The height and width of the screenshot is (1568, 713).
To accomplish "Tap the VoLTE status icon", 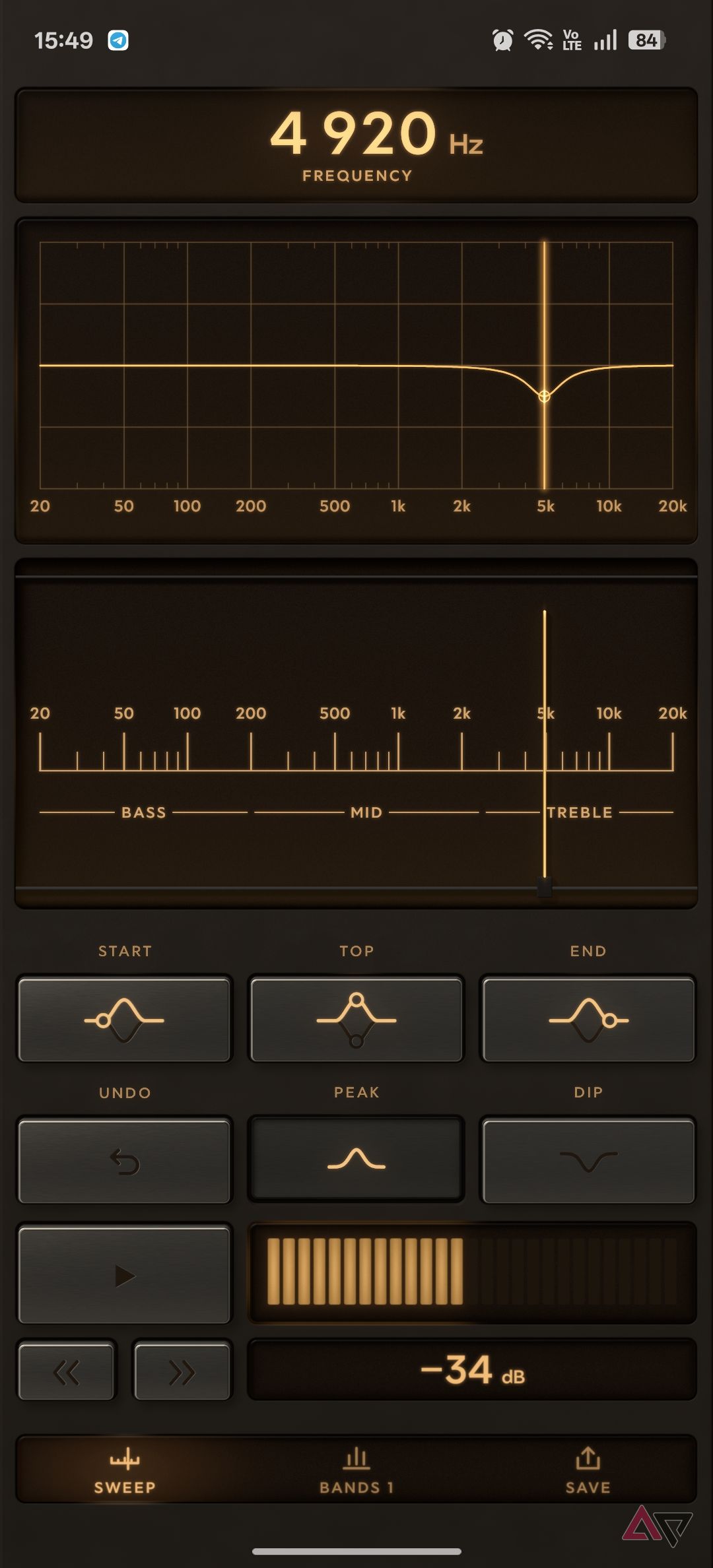I will [x=572, y=40].
